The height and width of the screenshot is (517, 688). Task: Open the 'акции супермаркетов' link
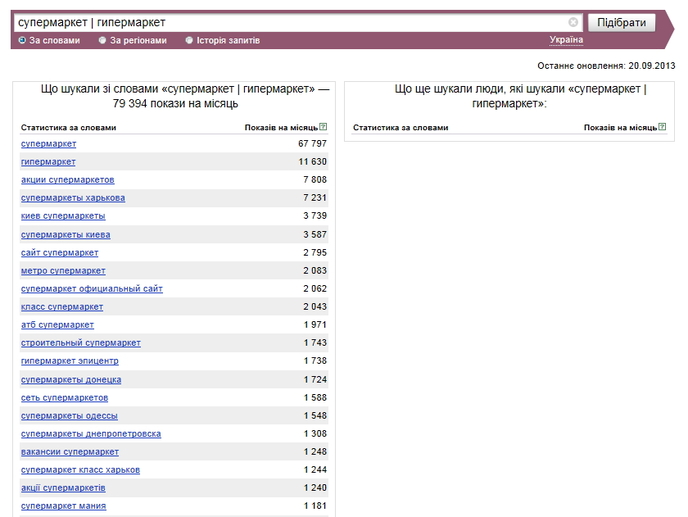coord(68,180)
